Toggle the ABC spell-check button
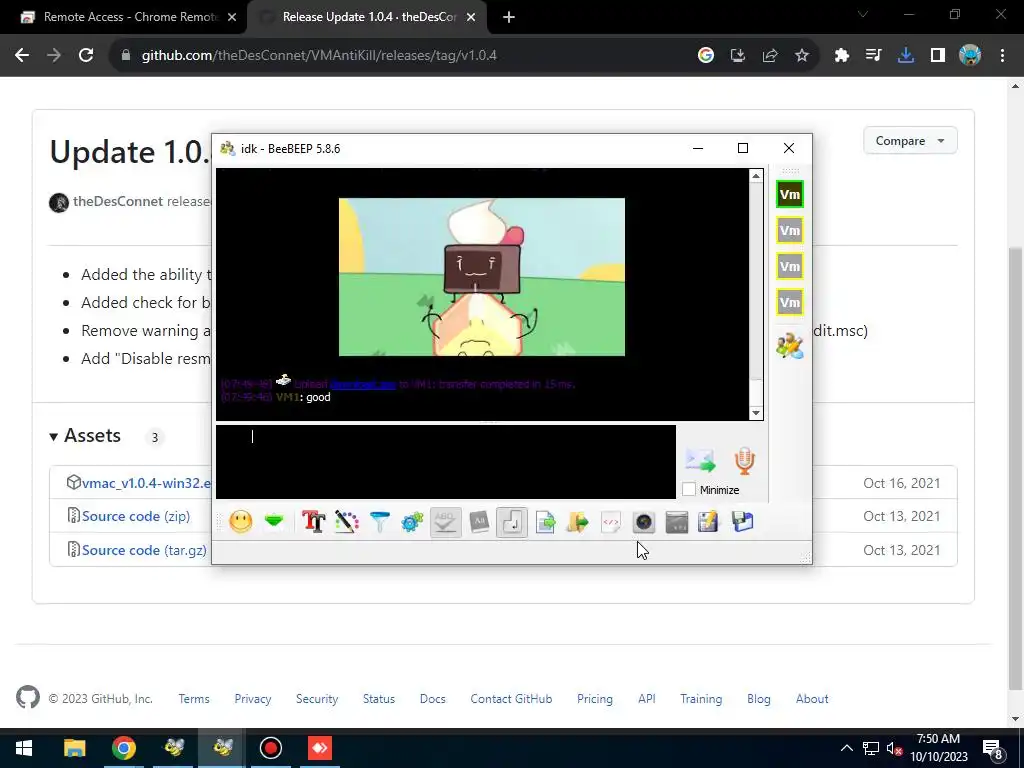The image size is (1024, 768). tap(445, 522)
